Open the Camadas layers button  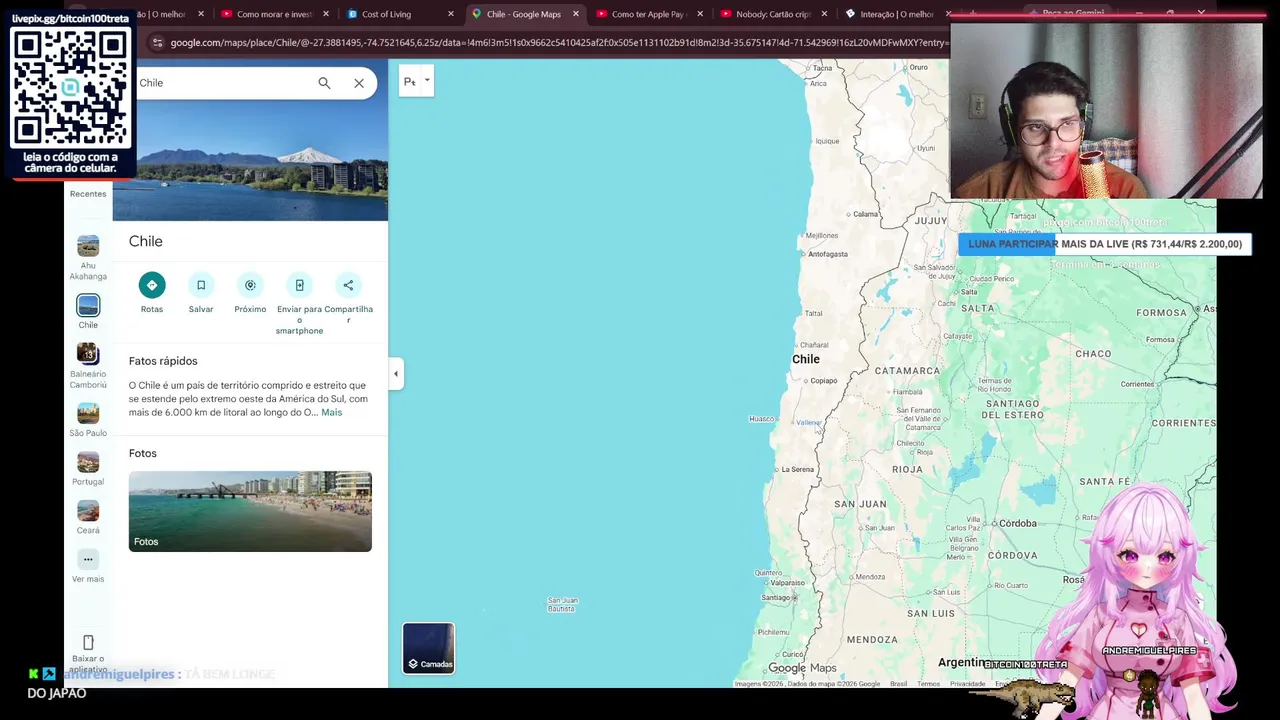click(428, 648)
